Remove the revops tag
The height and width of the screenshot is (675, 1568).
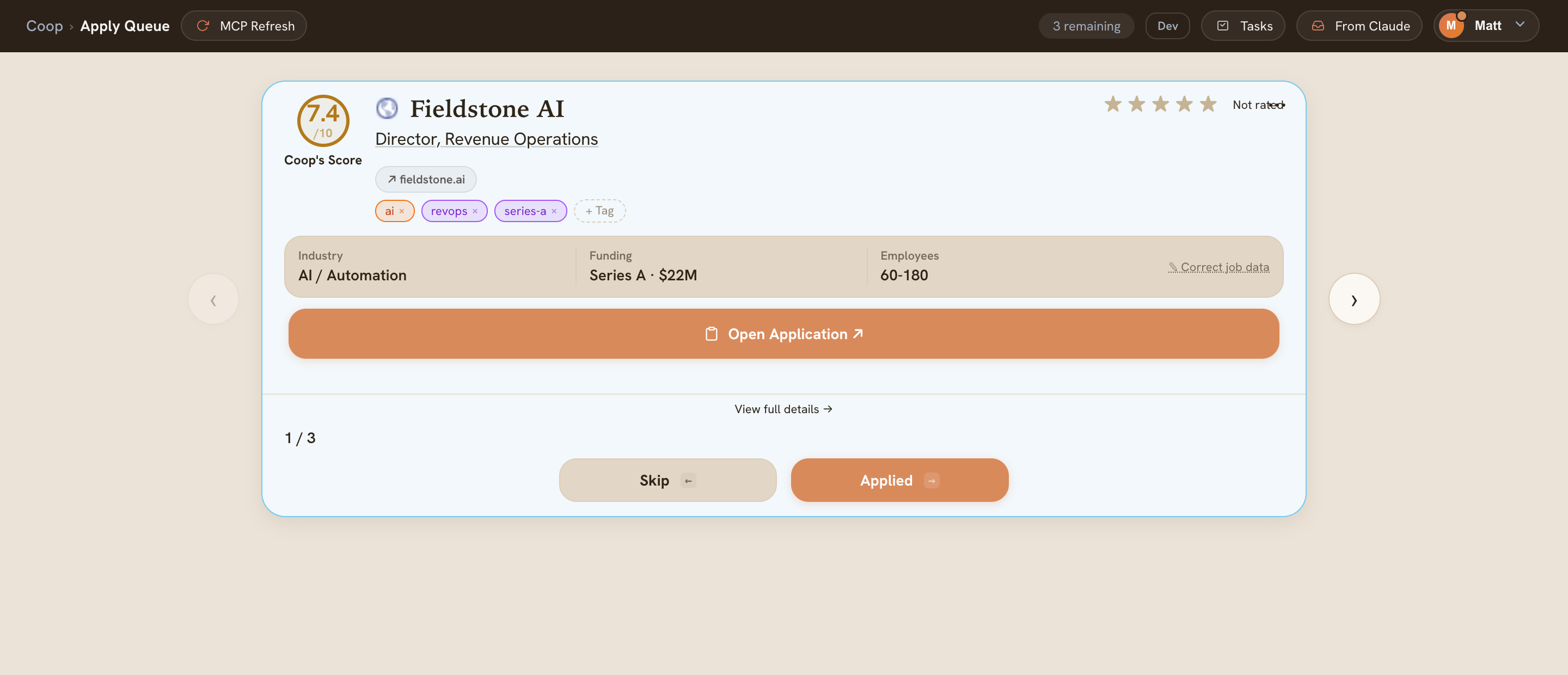pos(475,211)
